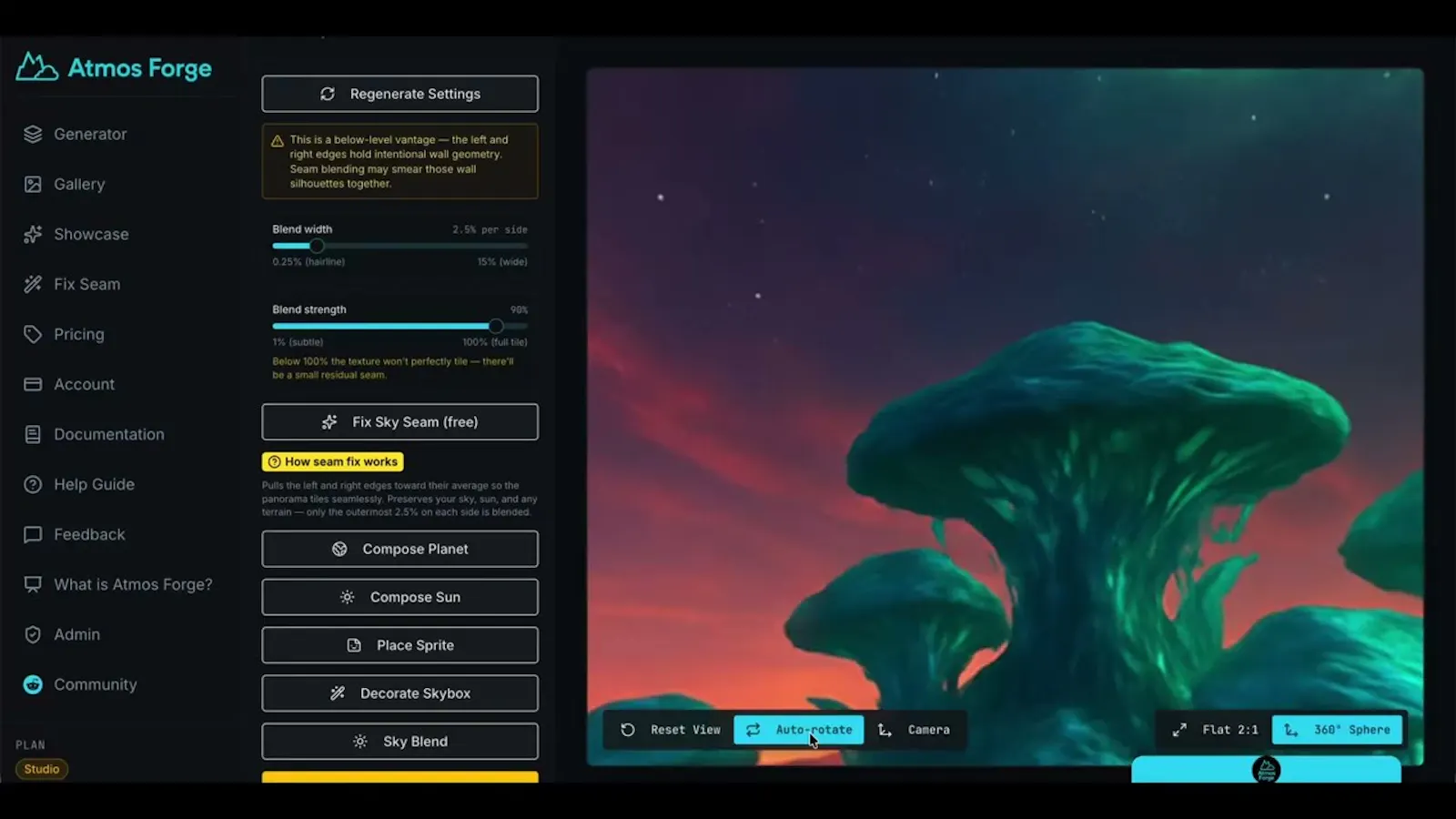Viewport: 1456px width, 819px height.
Task: Open the Sky Blend tool
Action: coord(400,742)
